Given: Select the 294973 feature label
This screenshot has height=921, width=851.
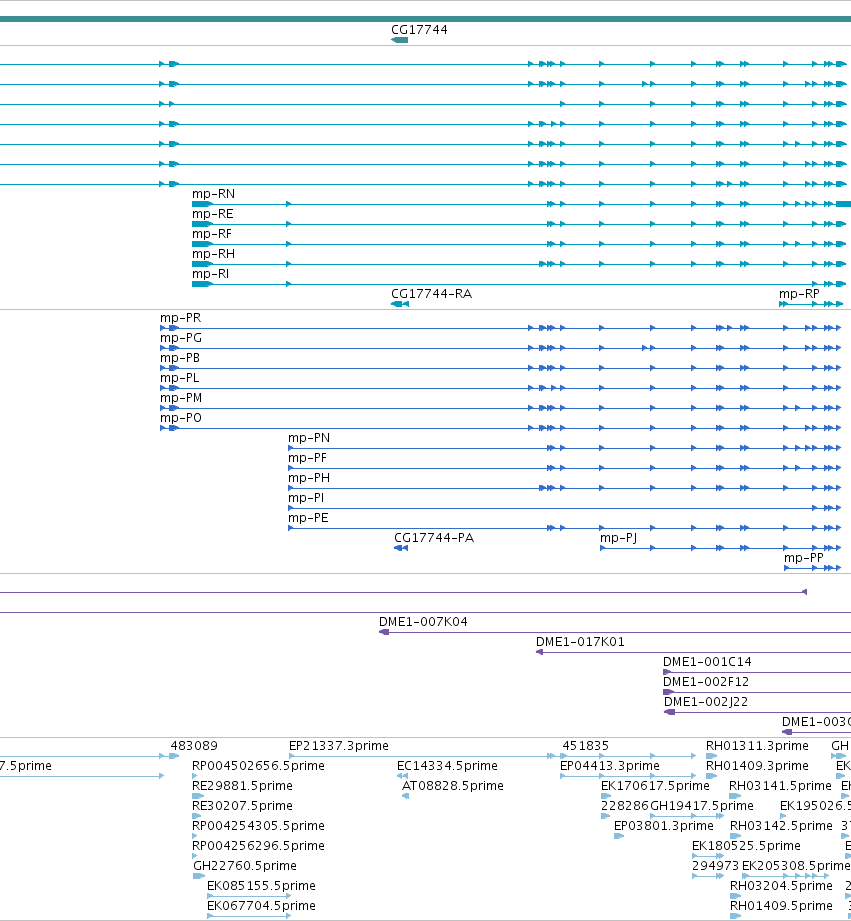Looking at the screenshot, I should click(715, 865).
